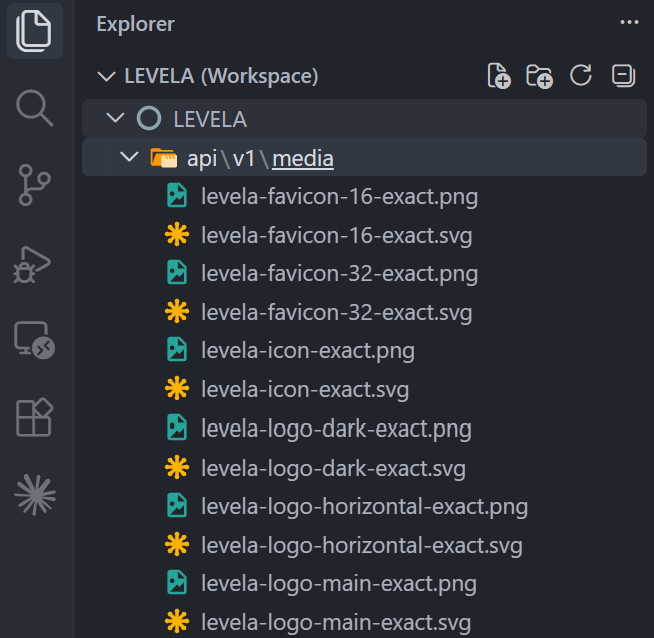Image resolution: width=654 pixels, height=638 pixels.
Task: Collapse the LEVELA root folder chevron
Action: coord(116,118)
